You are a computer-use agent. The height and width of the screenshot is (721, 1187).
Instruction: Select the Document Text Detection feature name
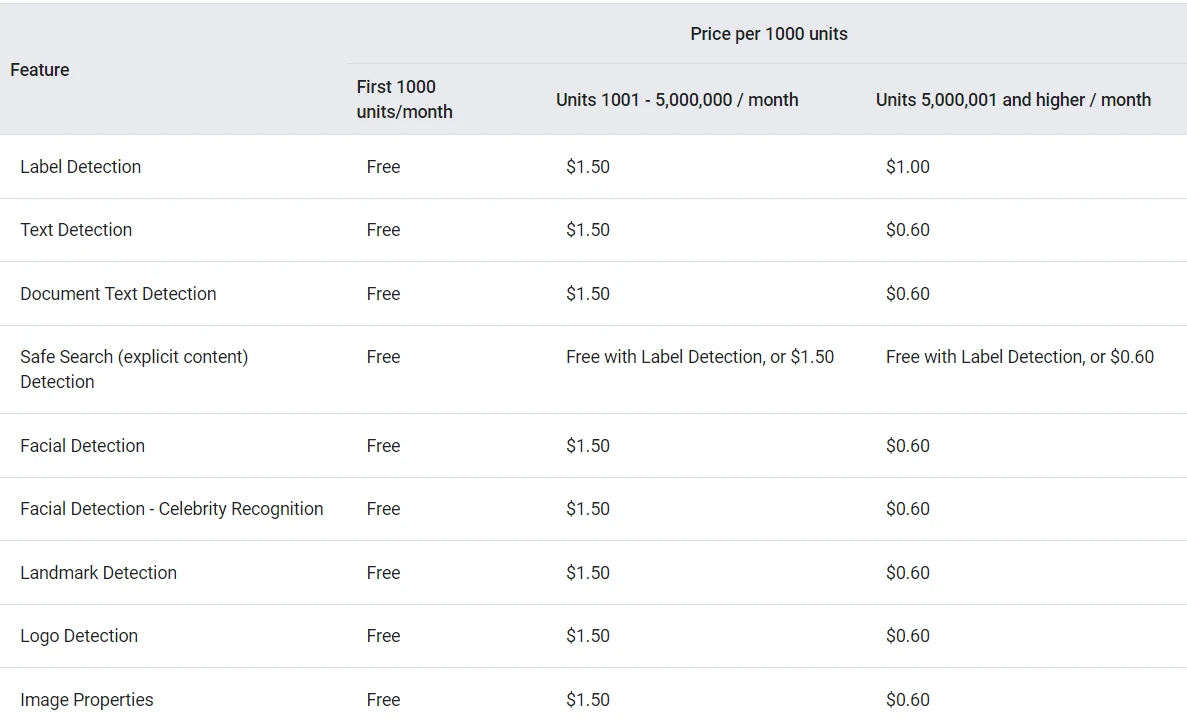click(x=118, y=294)
